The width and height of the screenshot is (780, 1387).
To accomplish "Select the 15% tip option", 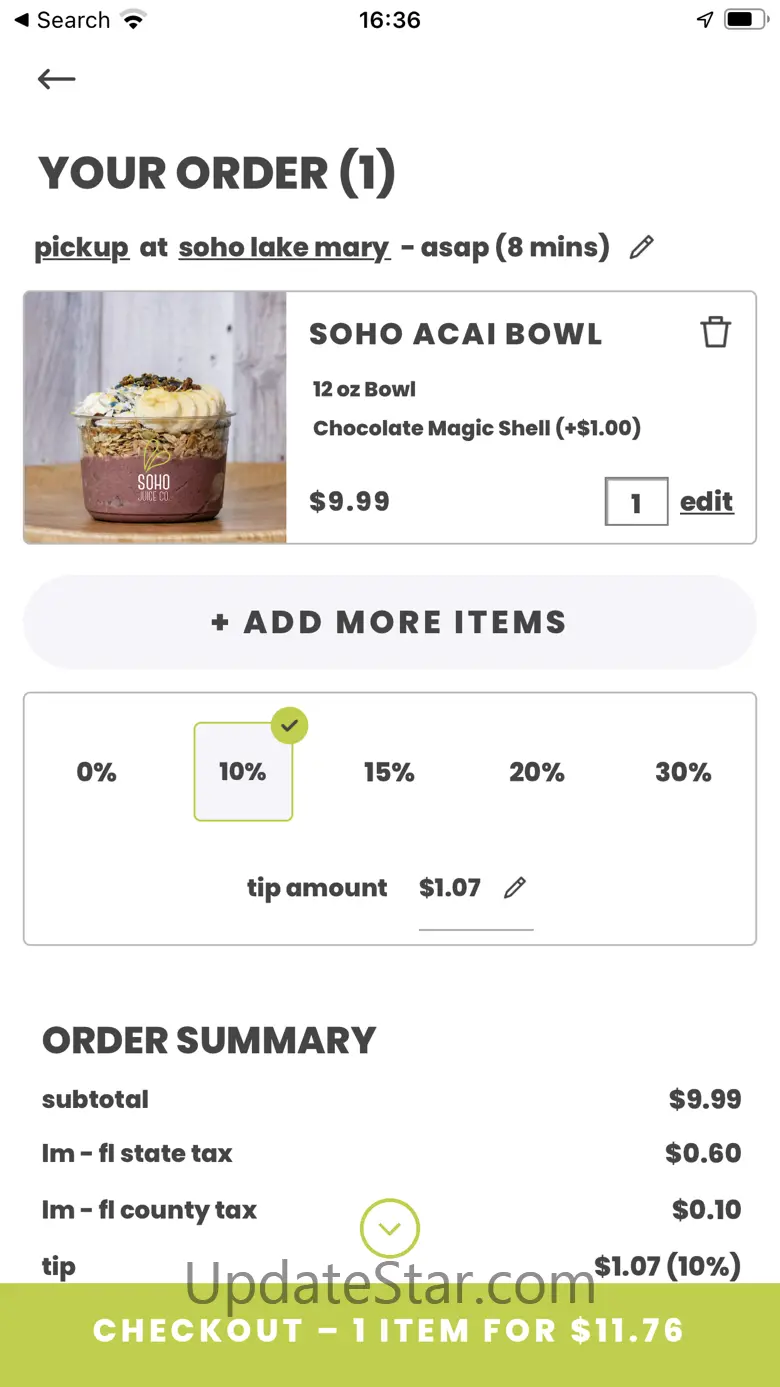I will tap(389, 772).
